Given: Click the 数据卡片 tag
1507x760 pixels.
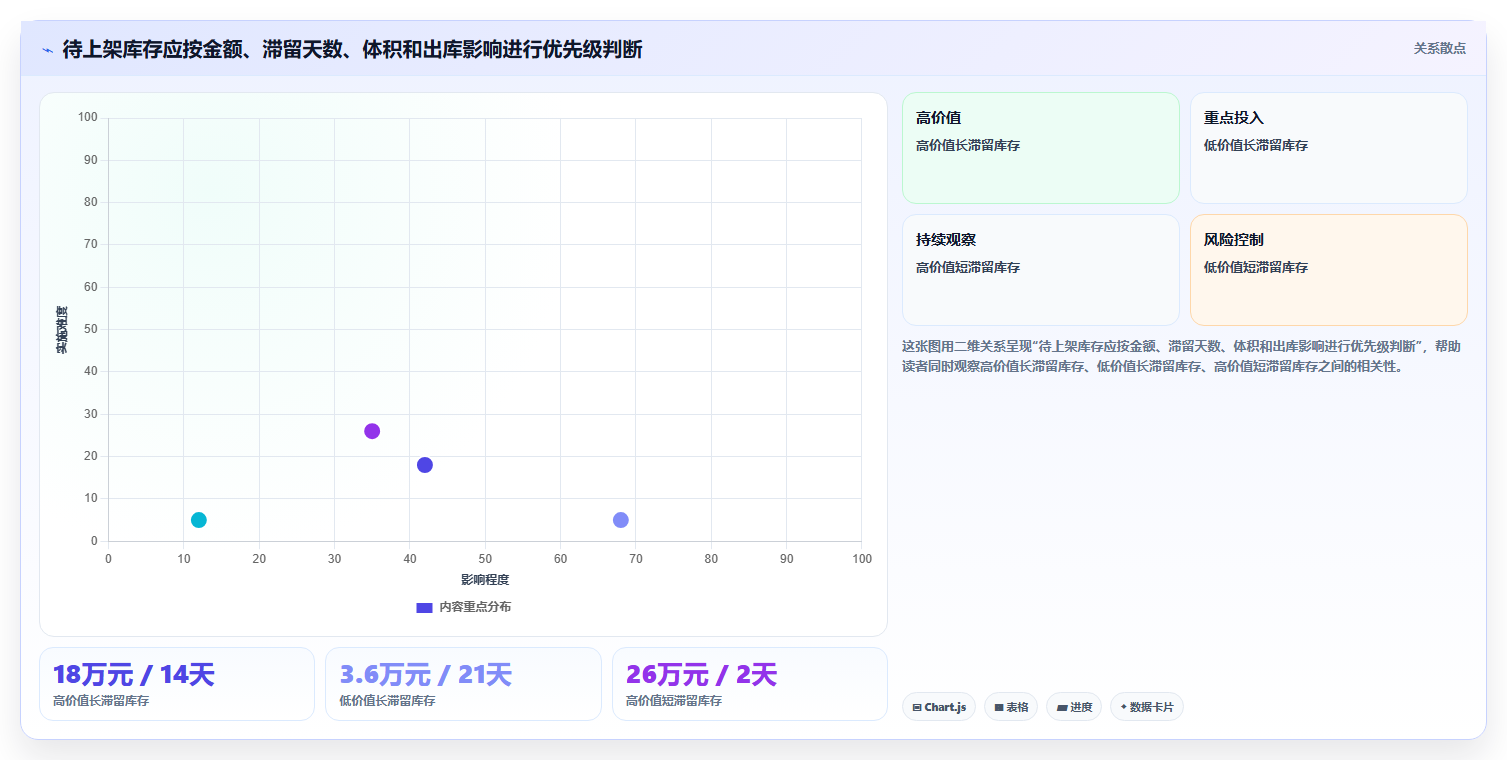Looking at the screenshot, I should click(1147, 707).
